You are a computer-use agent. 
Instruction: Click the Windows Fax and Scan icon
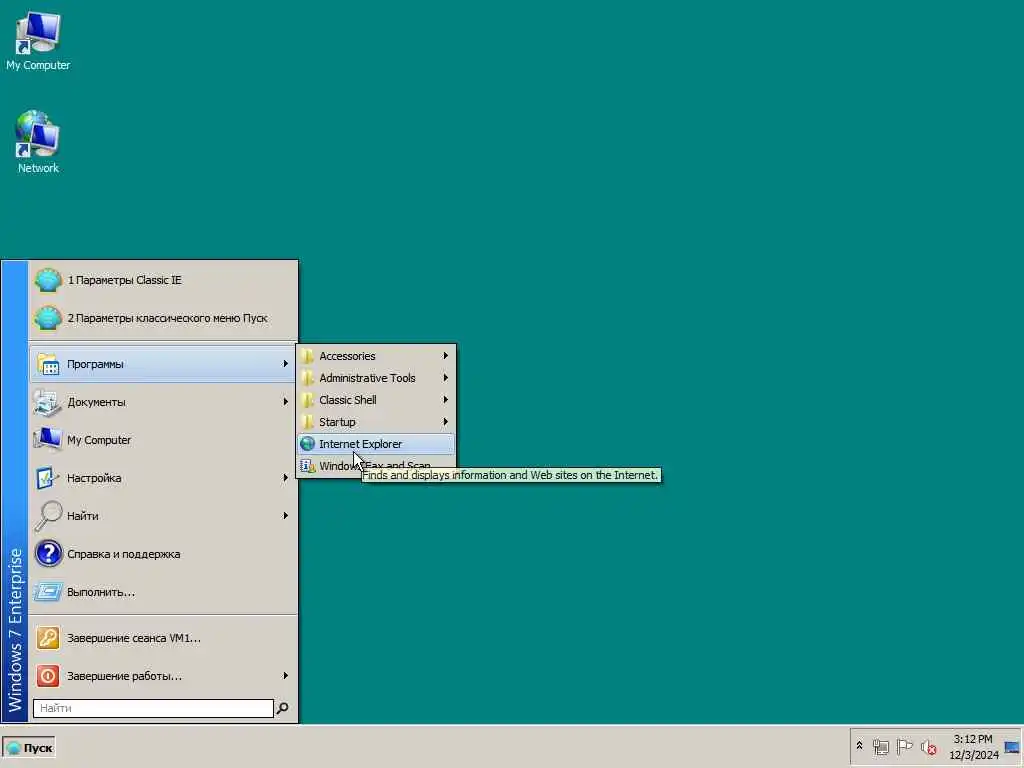pyautogui.click(x=308, y=466)
